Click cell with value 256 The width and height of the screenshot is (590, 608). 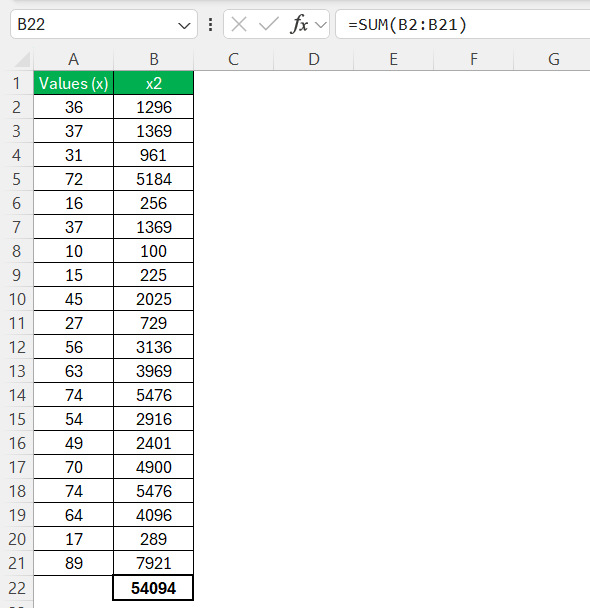(154, 203)
